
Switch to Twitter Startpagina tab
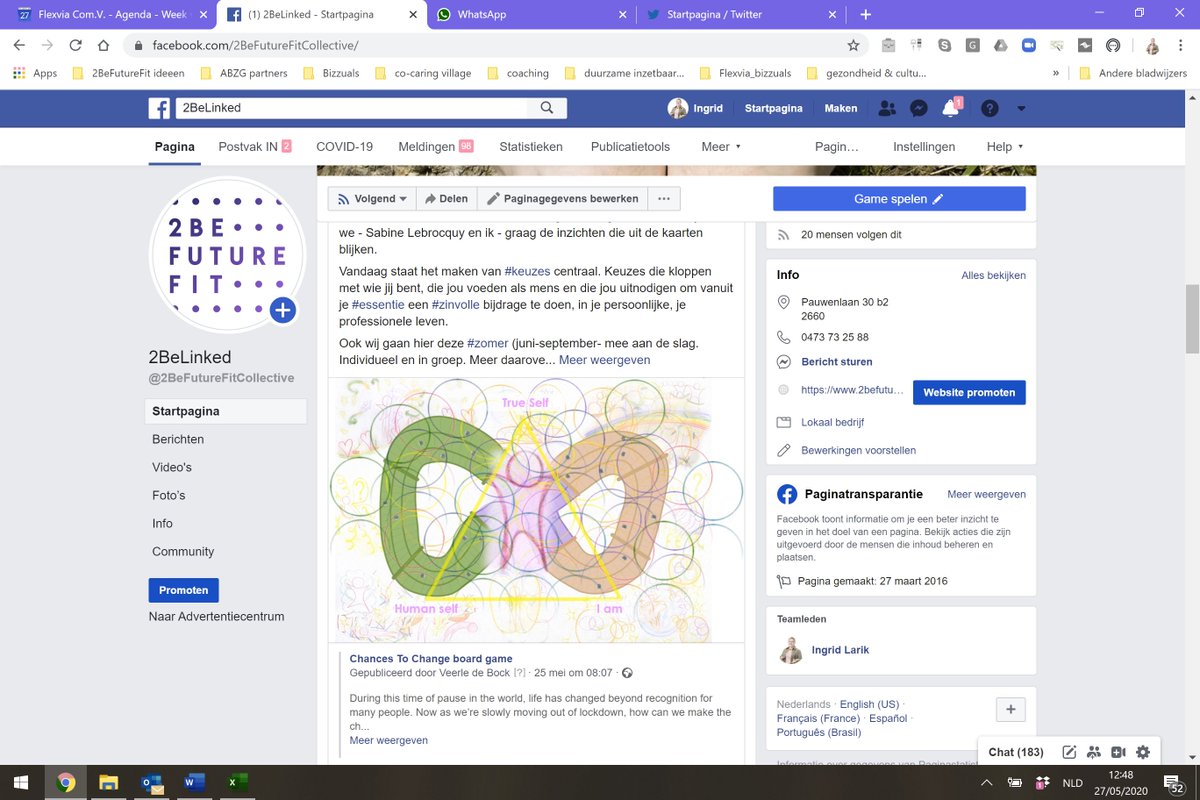740,15
